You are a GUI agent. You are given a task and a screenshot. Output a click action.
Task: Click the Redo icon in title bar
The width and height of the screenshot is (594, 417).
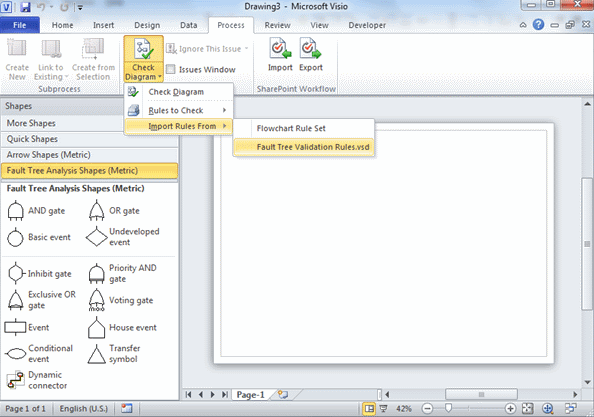pyautogui.click(x=64, y=6)
